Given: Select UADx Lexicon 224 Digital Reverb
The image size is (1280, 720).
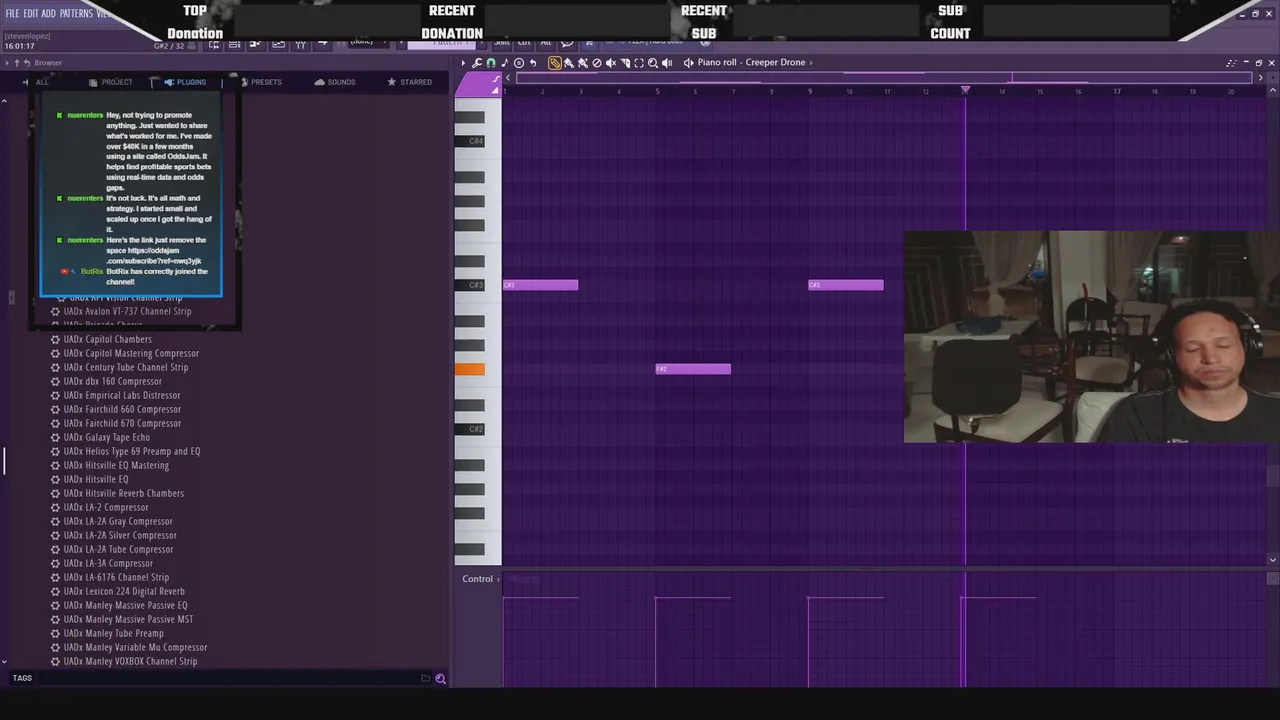Looking at the screenshot, I should click(124, 591).
